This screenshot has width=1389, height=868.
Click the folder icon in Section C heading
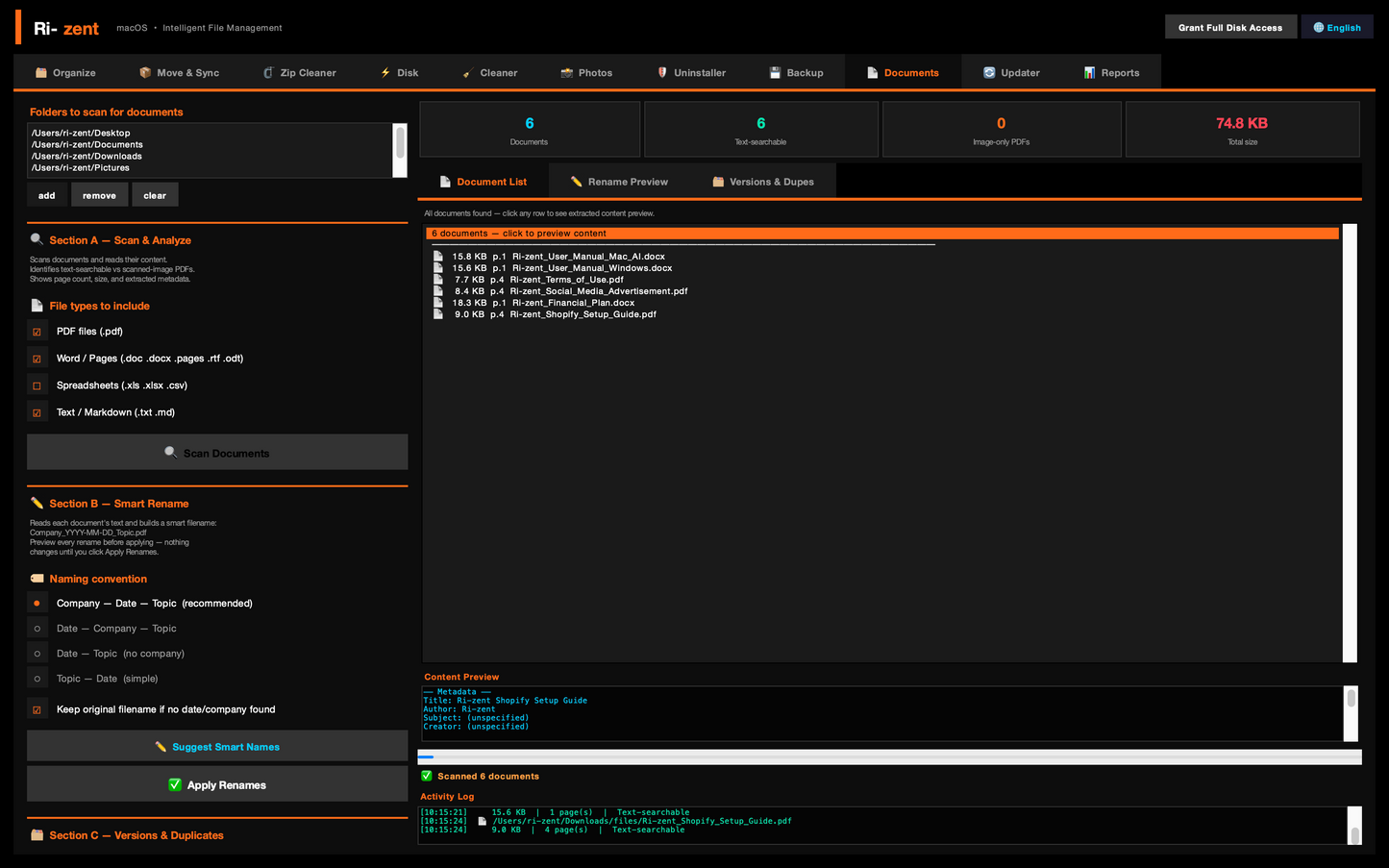pyautogui.click(x=37, y=835)
